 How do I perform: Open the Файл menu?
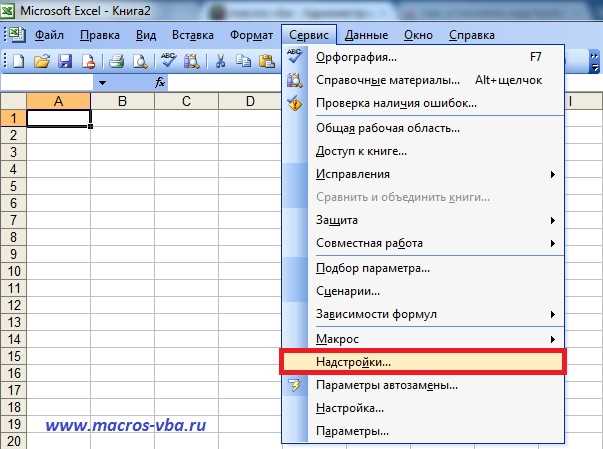(49, 35)
